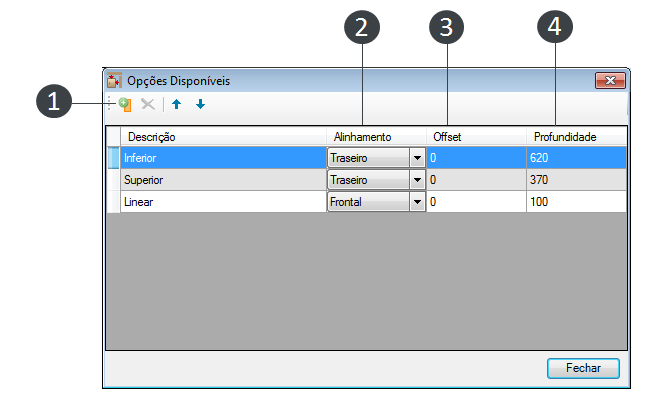This screenshot has height=394, width=655.
Task: Move selected option down with arrow
Action: (x=201, y=104)
